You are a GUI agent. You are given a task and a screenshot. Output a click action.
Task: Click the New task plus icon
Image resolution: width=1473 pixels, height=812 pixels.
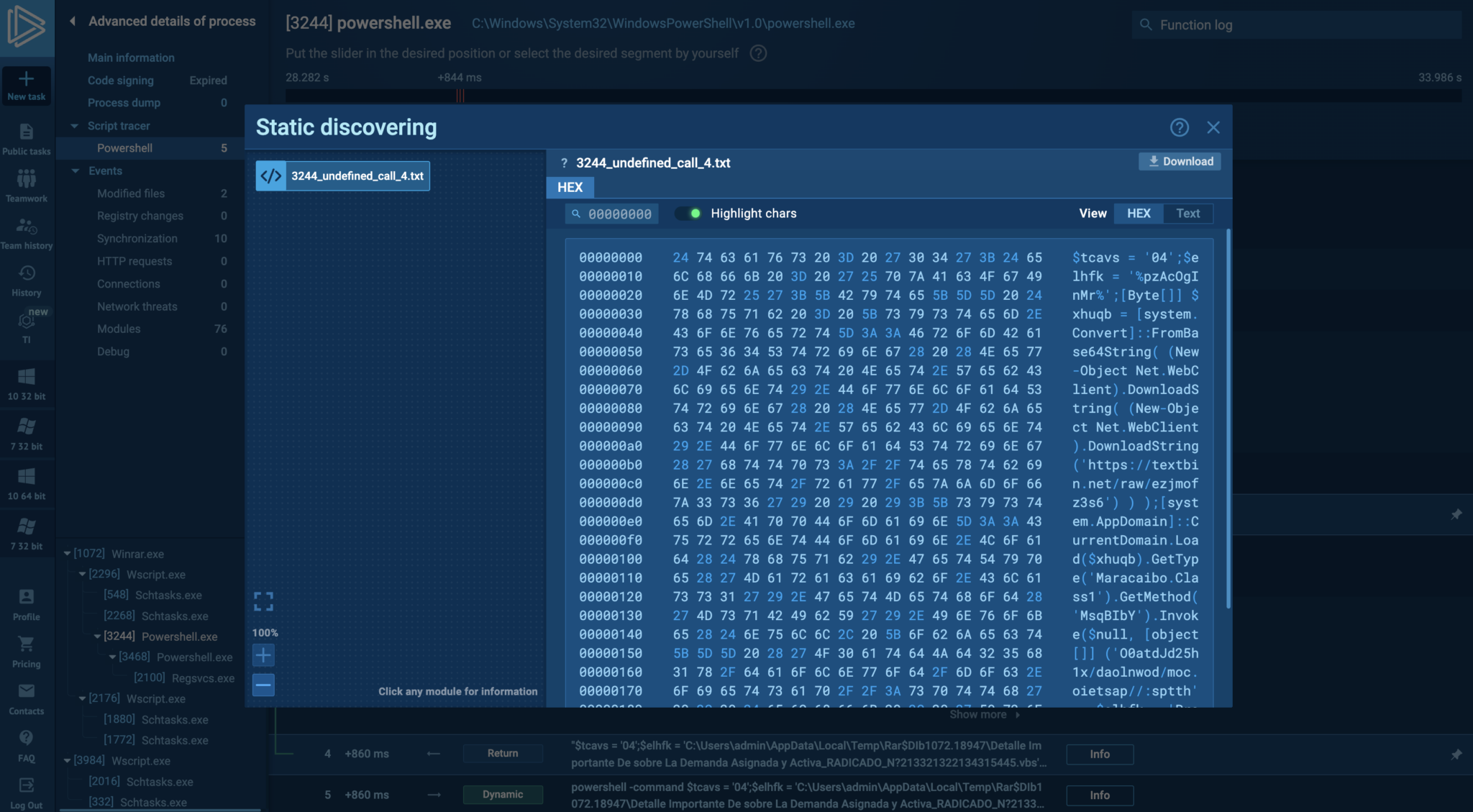[x=27, y=79]
